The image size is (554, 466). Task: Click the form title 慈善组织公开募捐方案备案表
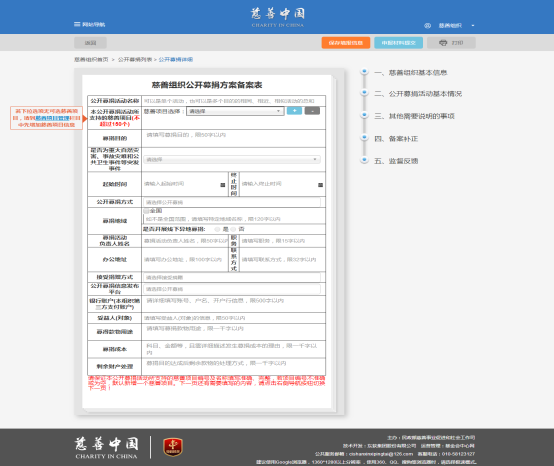tap(207, 85)
